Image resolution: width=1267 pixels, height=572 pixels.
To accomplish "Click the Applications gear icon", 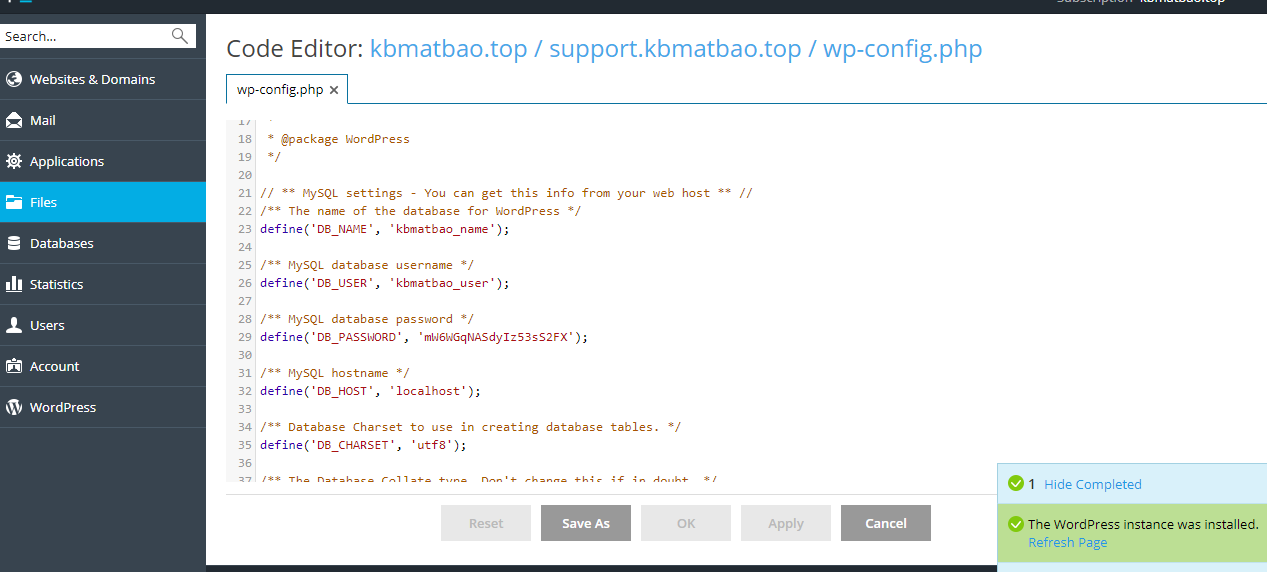I will (14, 161).
